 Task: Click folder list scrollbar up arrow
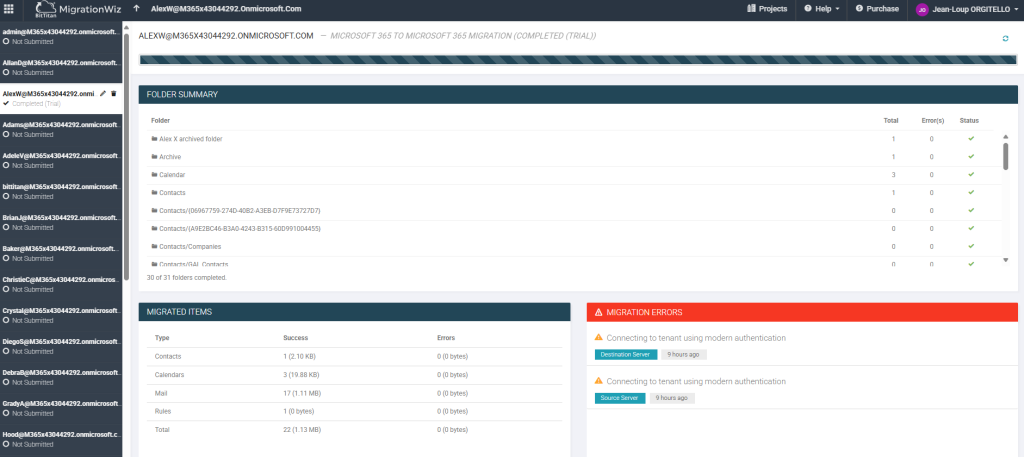[x=1006, y=136]
